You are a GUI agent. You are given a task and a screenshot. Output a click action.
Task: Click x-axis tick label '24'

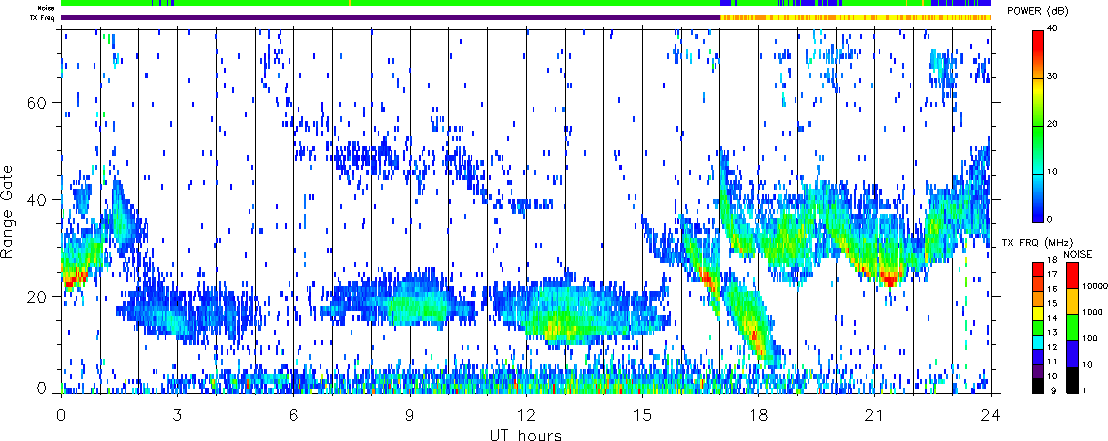[991, 414]
